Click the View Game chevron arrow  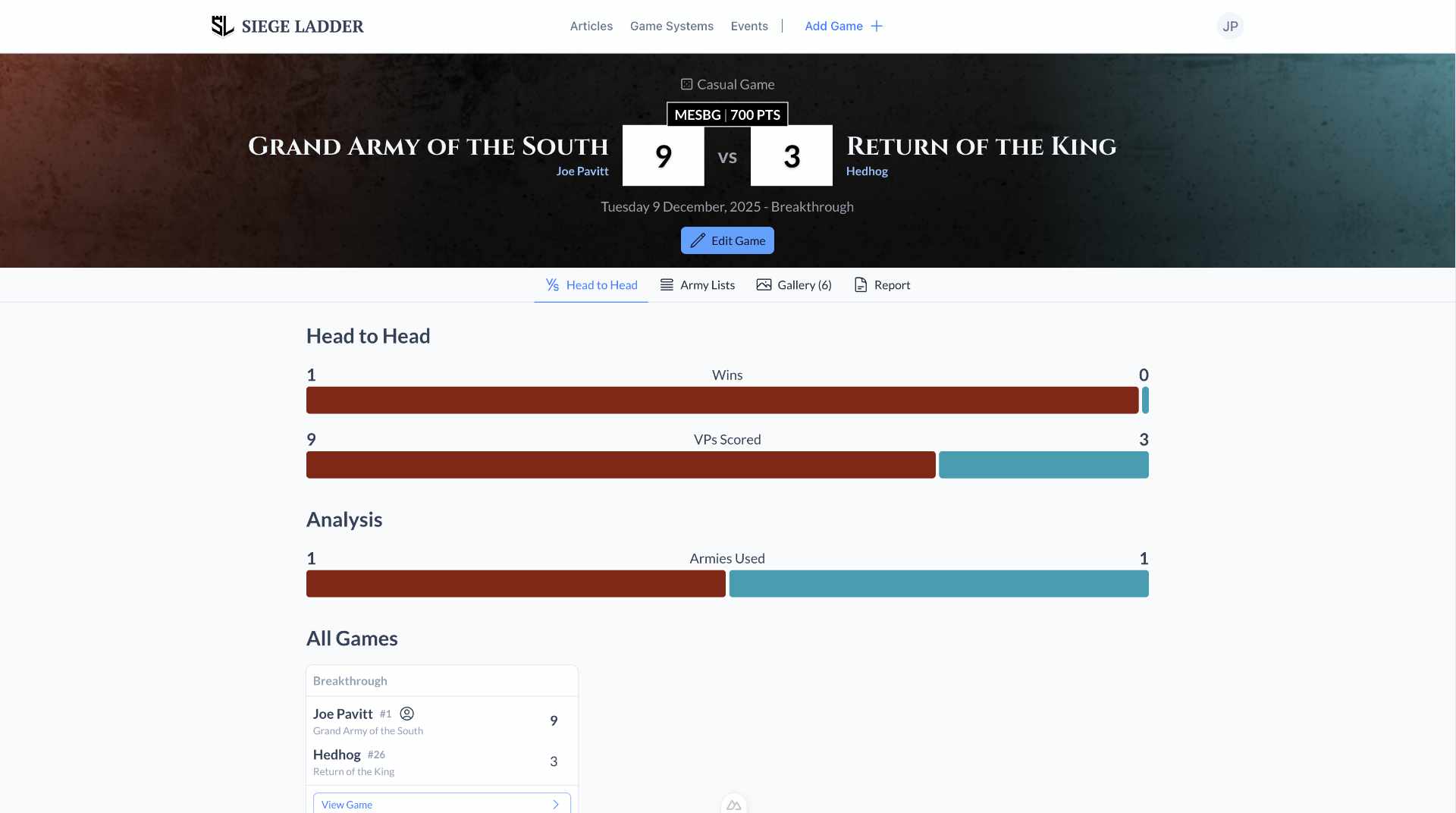click(556, 805)
